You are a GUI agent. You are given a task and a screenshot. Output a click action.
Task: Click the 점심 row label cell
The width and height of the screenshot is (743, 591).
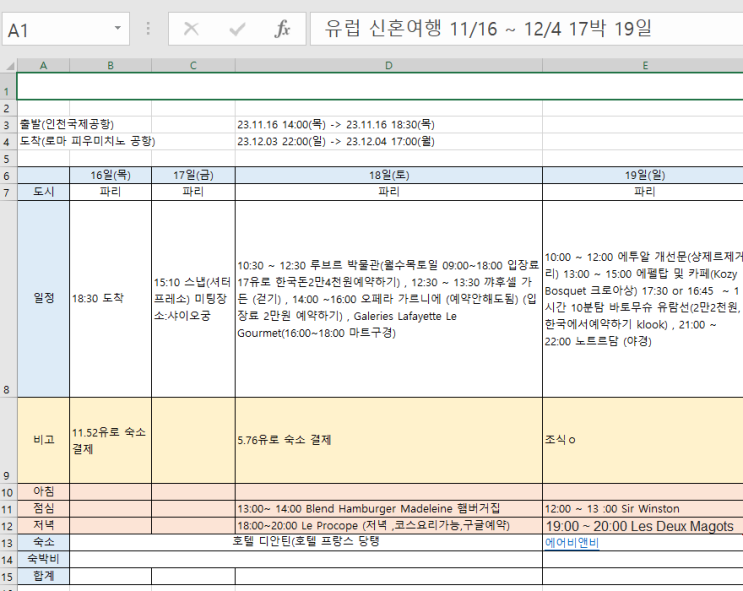tap(43, 509)
